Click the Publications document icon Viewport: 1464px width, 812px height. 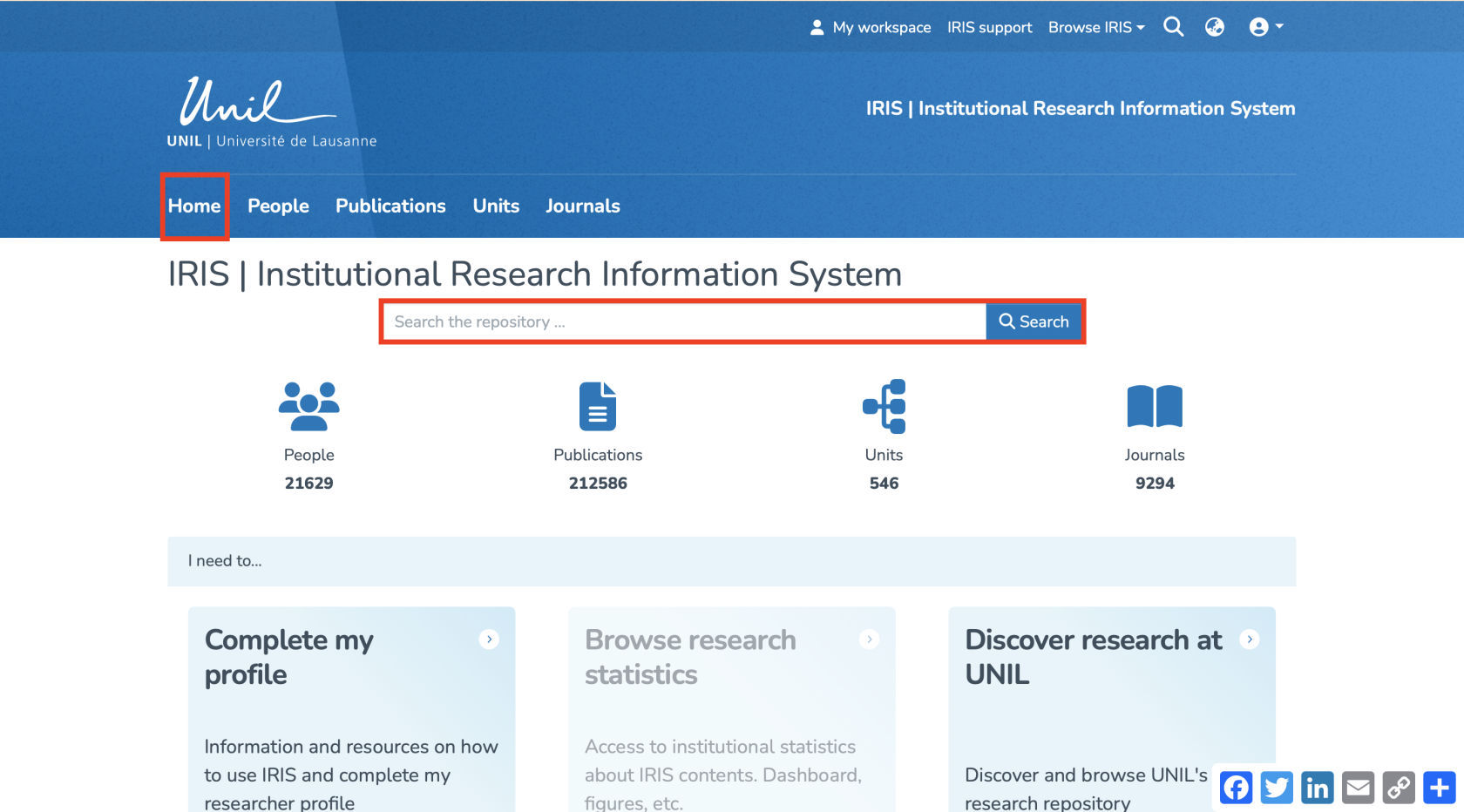pos(597,406)
